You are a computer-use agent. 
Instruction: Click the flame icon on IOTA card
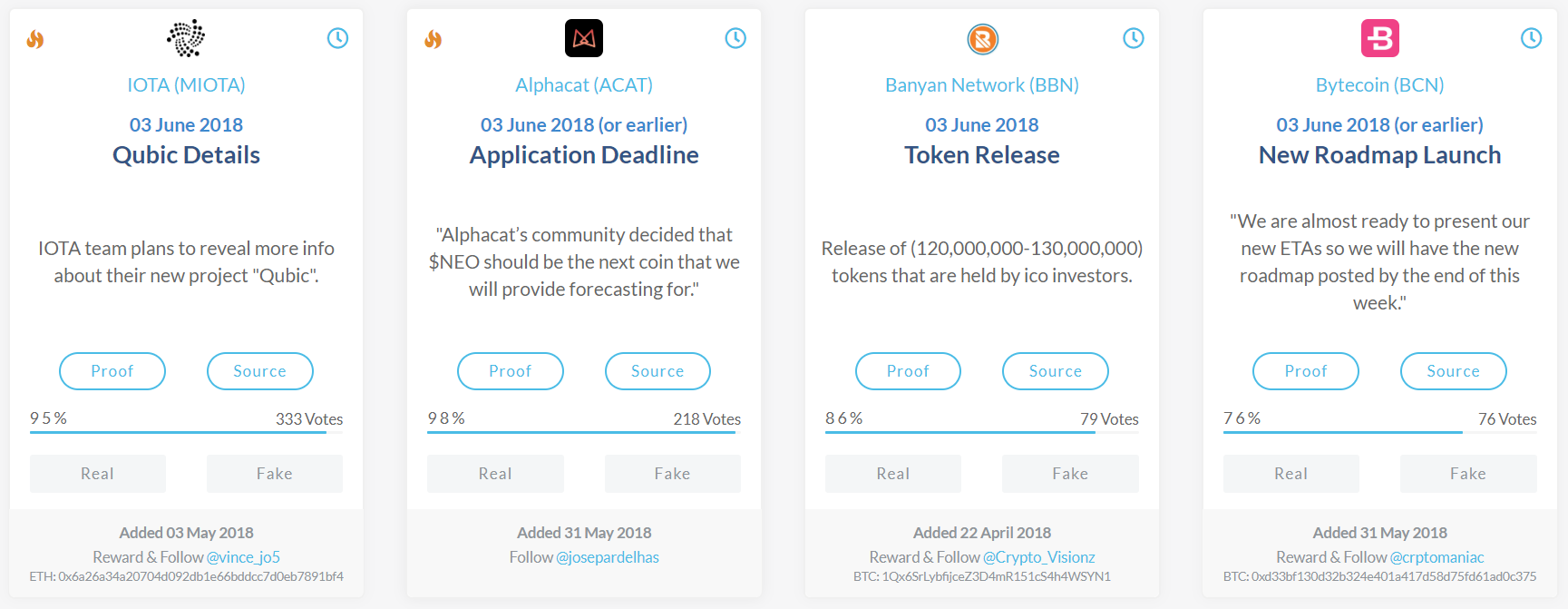click(35, 39)
